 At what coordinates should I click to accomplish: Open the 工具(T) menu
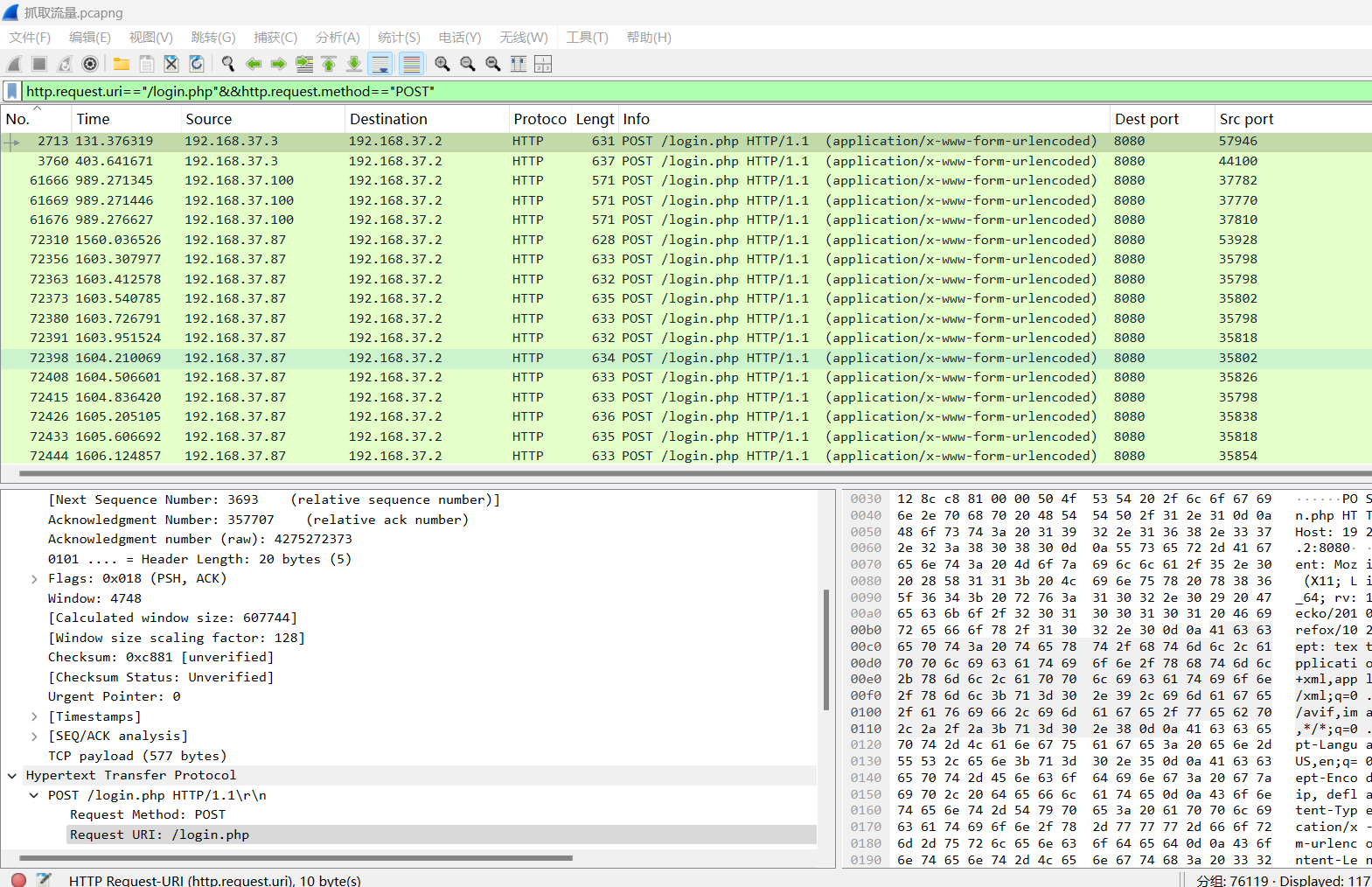click(587, 38)
